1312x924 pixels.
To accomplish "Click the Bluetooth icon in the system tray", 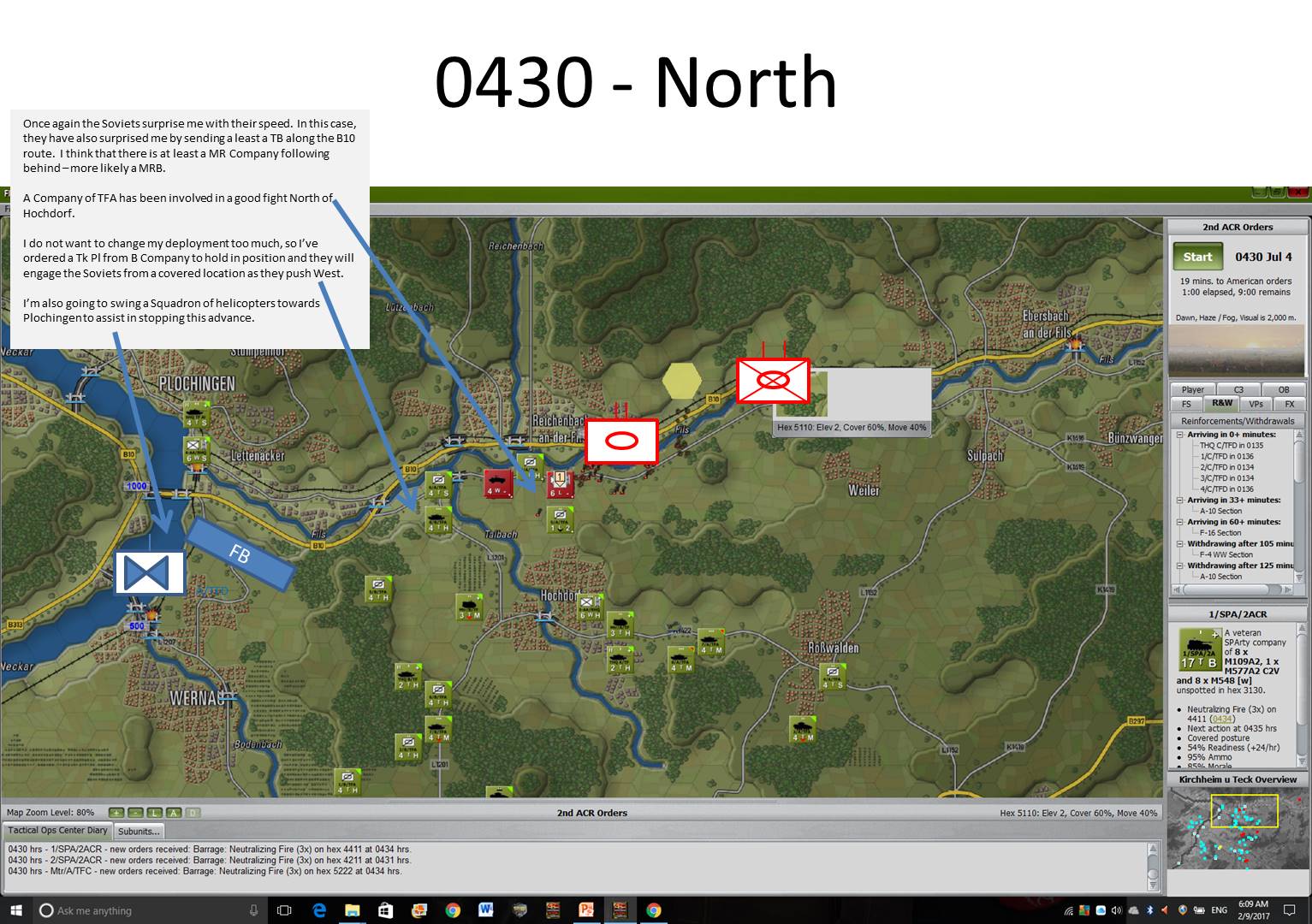I will pyautogui.click(x=1149, y=910).
